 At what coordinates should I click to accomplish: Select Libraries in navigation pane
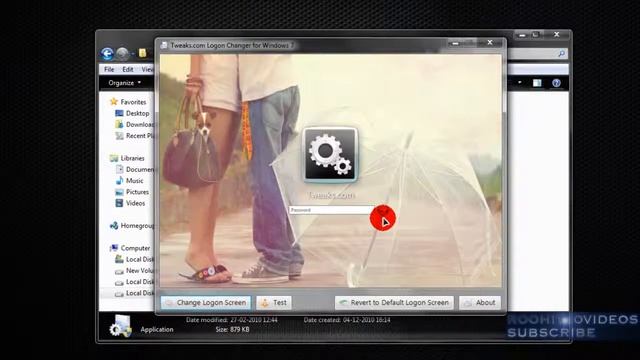(132, 158)
